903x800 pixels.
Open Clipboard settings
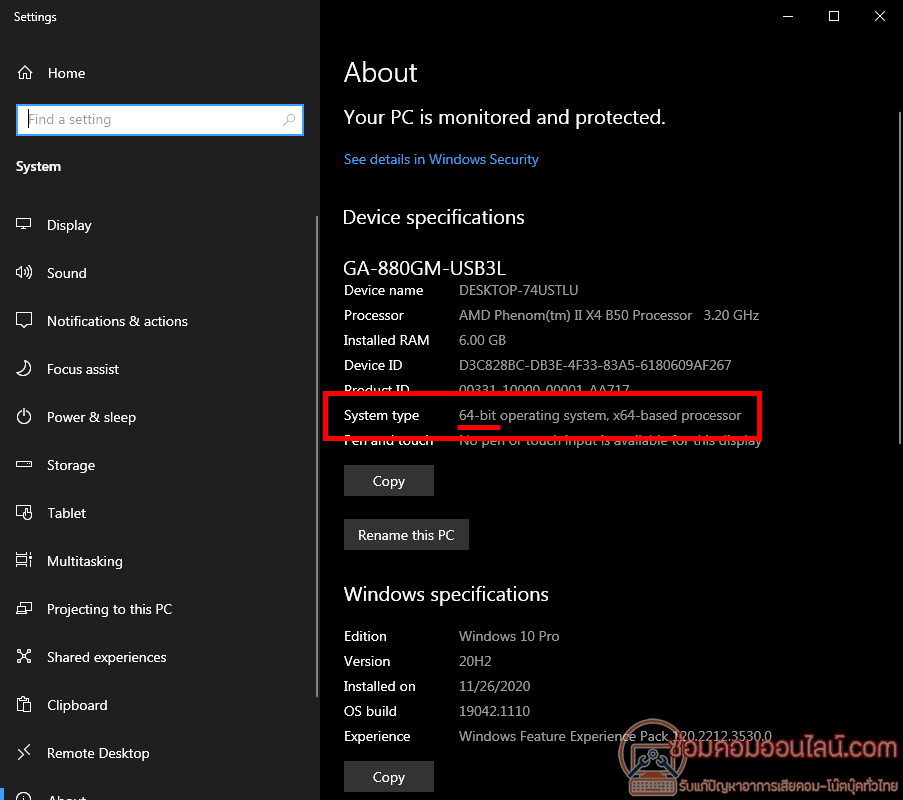click(x=77, y=706)
